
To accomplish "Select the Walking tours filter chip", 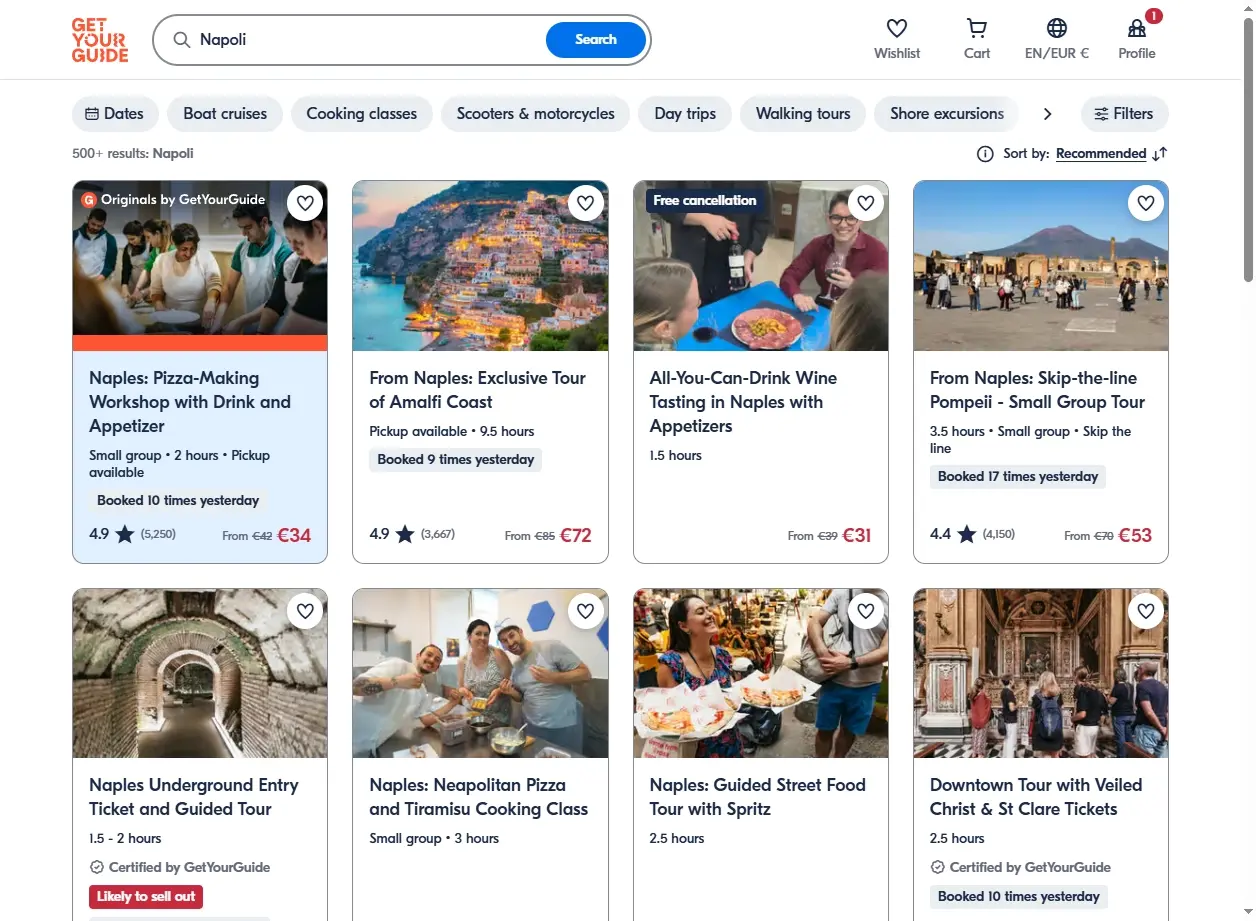I will [x=803, y=114].
